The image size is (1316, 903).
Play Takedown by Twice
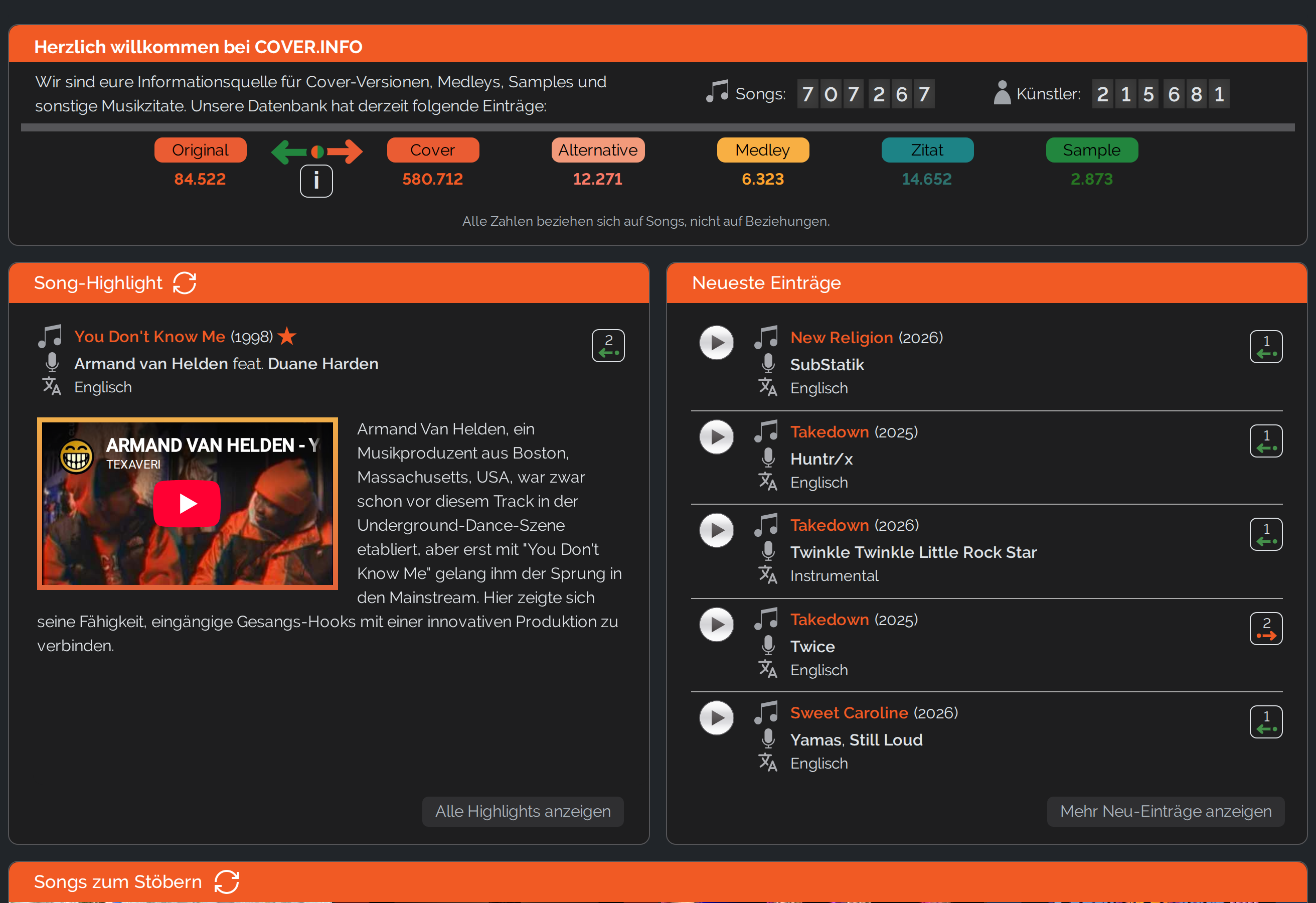[716, 624]
